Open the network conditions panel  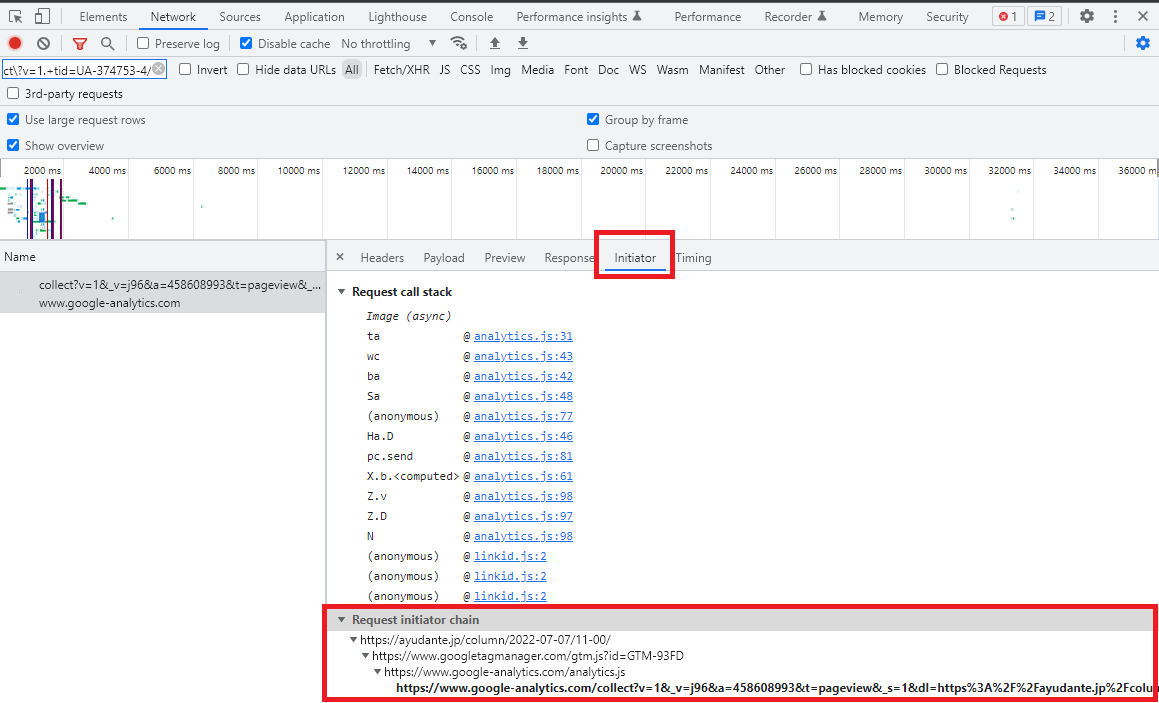(459, 43)
